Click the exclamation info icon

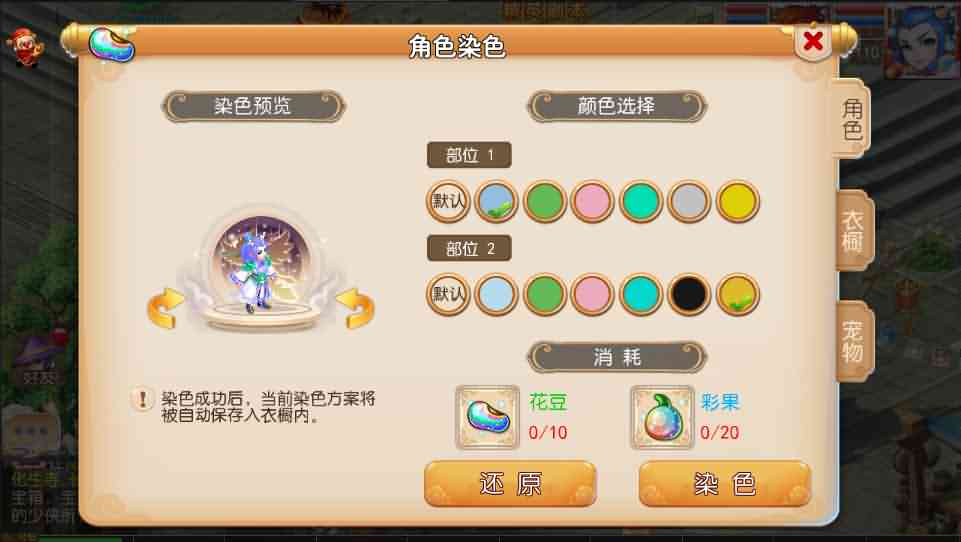click(143, 400)
